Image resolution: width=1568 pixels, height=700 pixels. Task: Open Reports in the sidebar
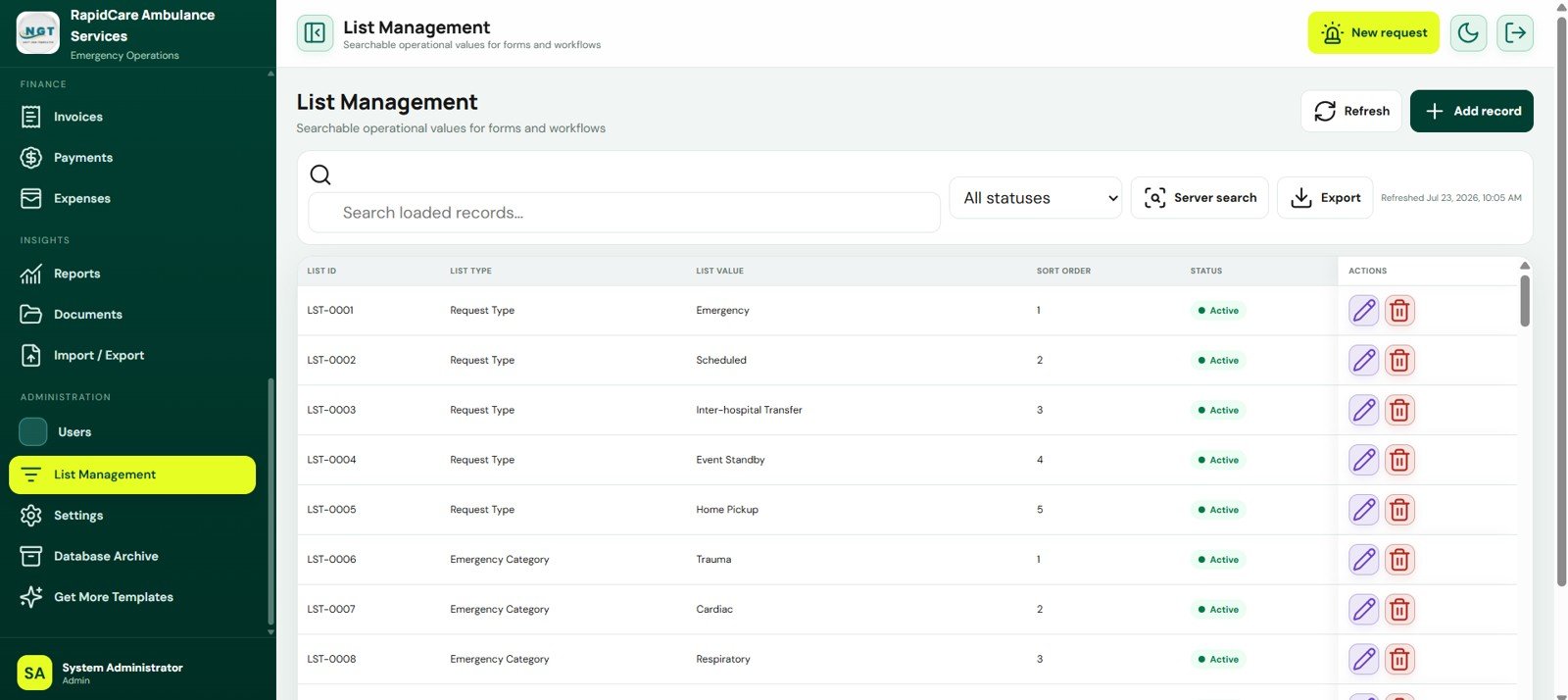click(132, 274)
